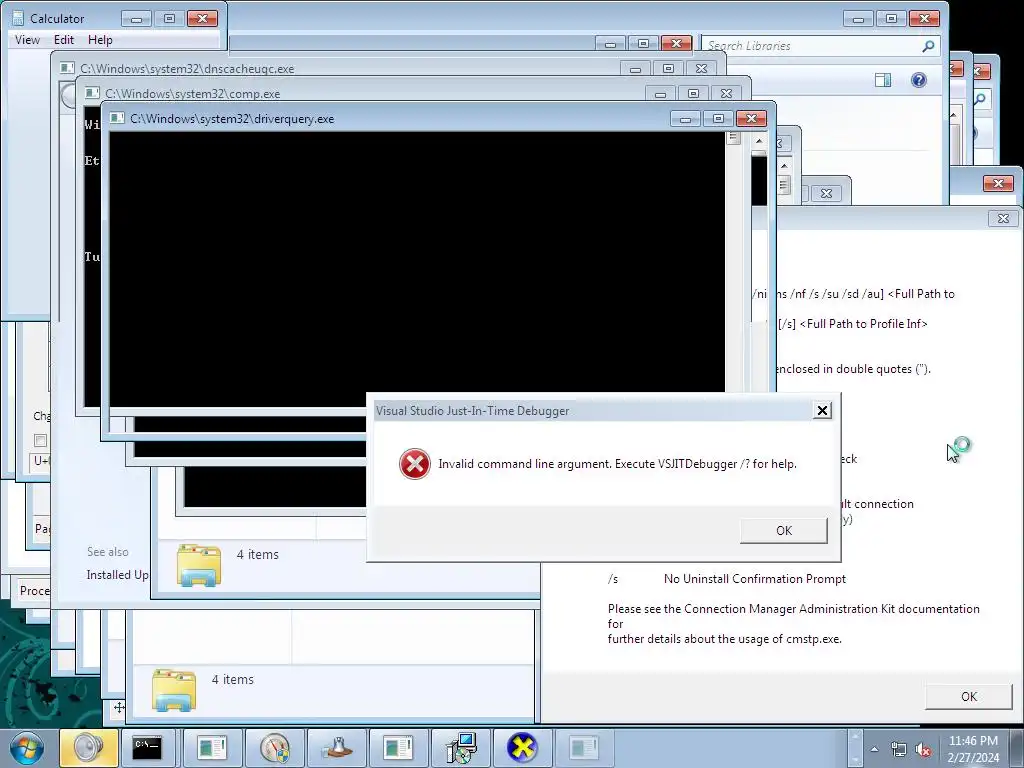Click the magnifier icon in Search Libraries
The image size is (1024, 768).
pyautogui.click(x=928, y=46)
